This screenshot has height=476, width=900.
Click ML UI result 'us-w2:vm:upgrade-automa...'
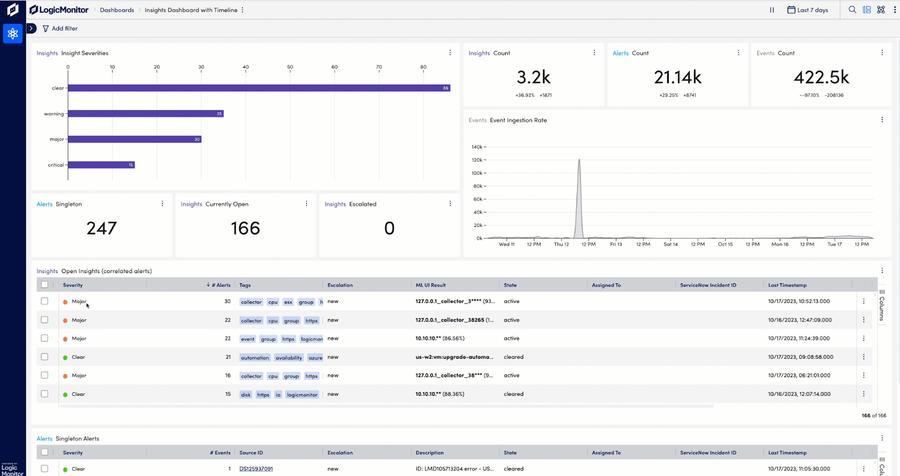pos(454,357)
